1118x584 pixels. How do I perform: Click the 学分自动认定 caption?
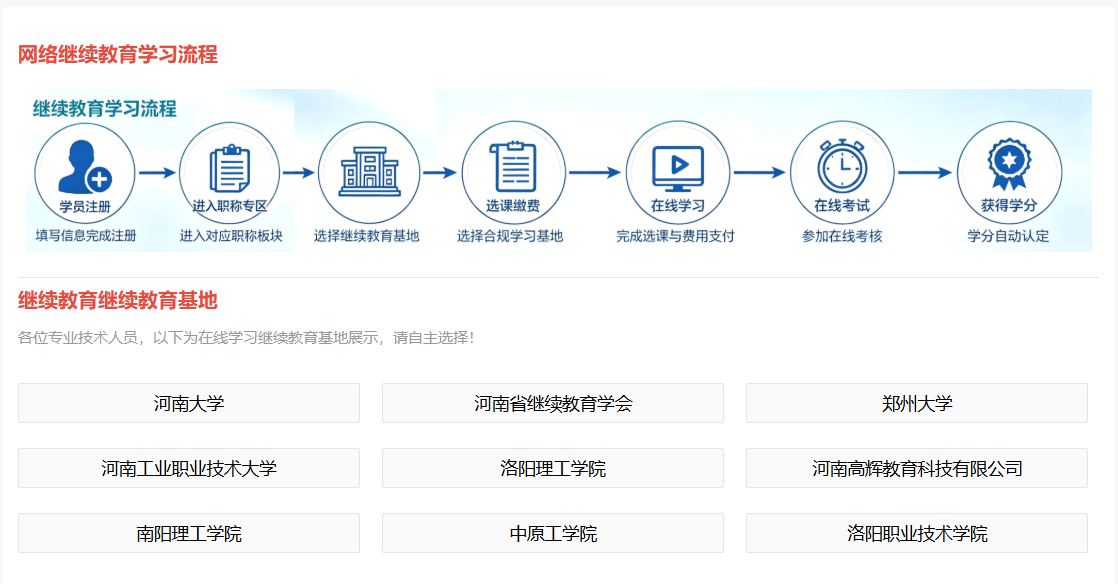coord(1008,236)
